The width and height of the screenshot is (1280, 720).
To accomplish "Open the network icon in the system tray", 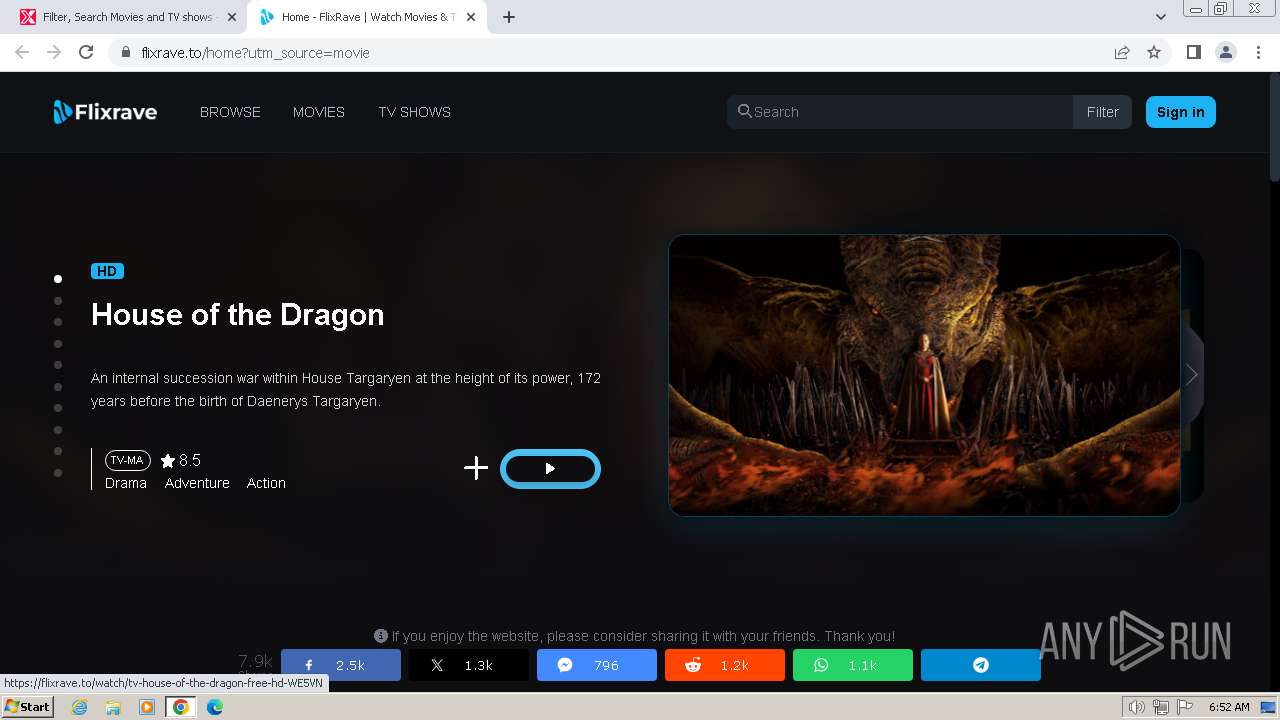I will click(1162, 707).
